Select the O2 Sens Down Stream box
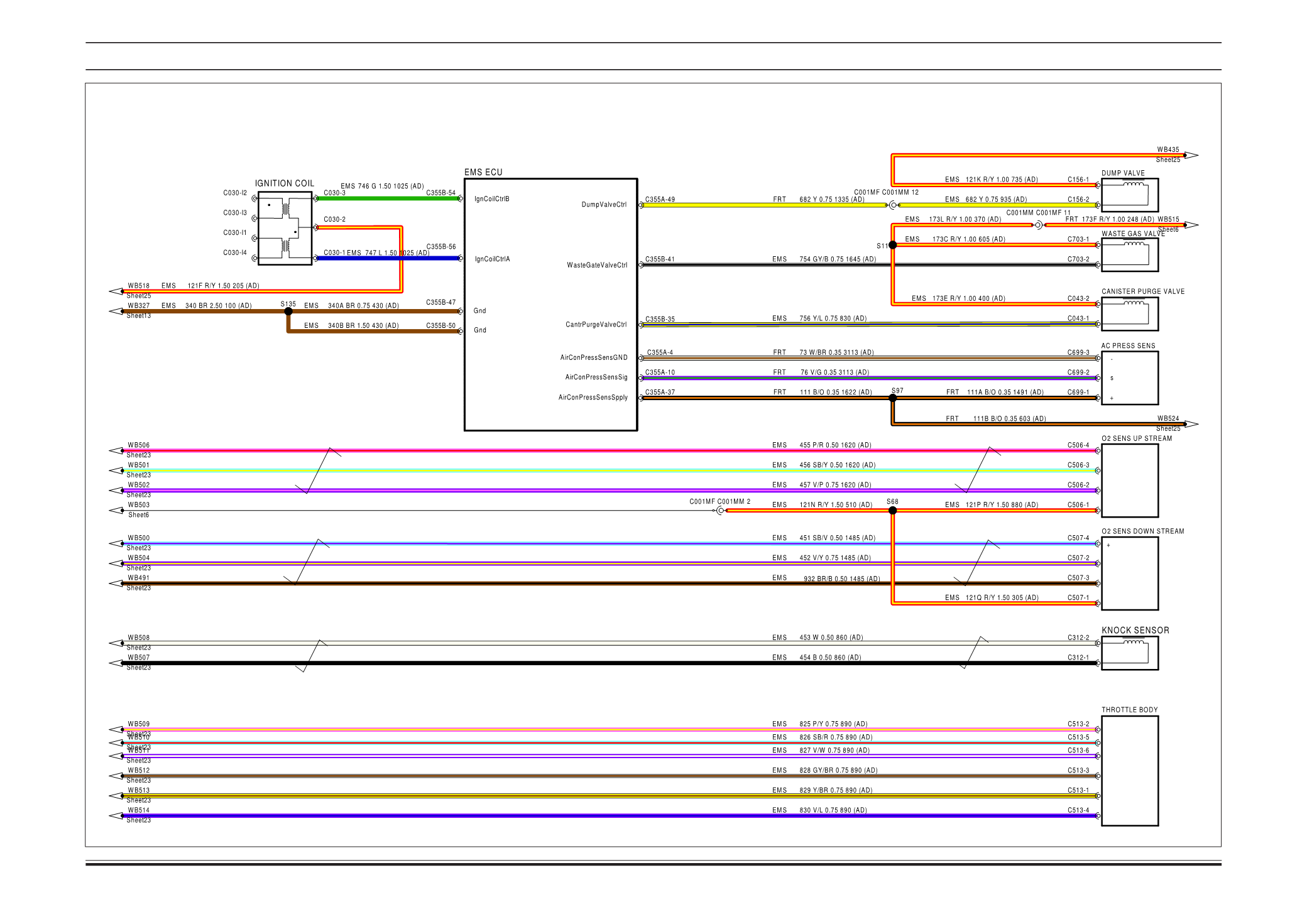 point(1129,573)
